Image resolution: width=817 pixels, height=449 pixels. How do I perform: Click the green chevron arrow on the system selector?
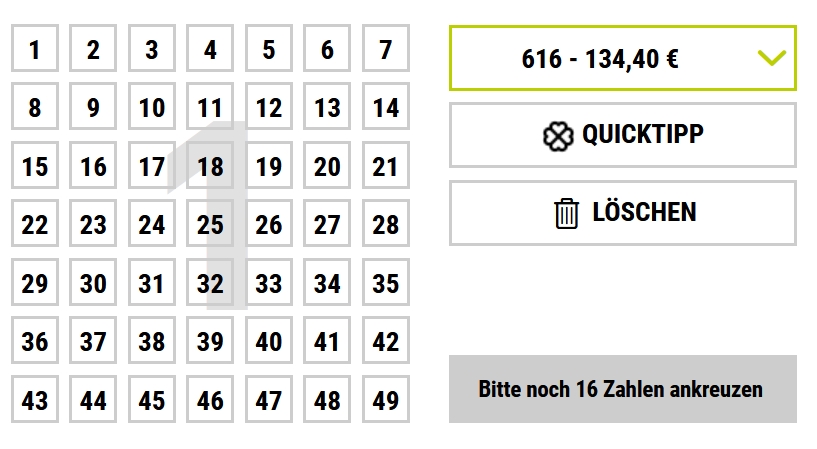pyautogui.click(x=772, y=57)
